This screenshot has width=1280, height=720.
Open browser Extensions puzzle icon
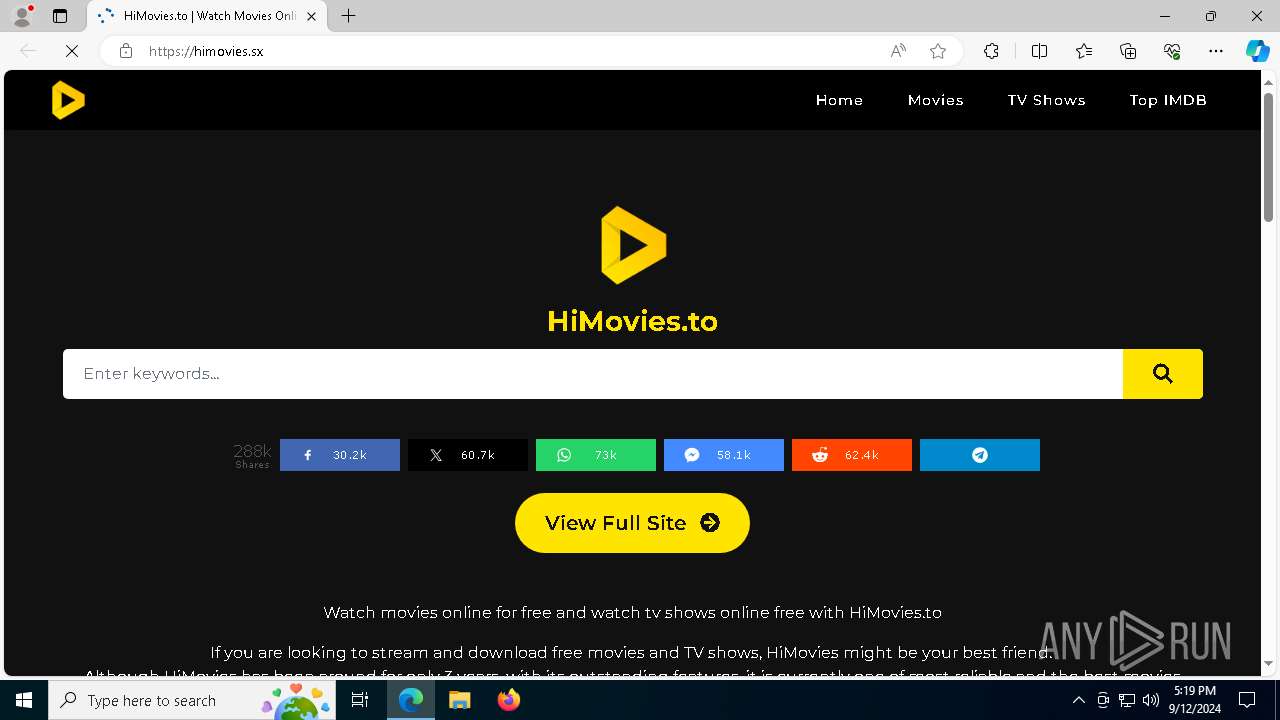coord(991,51)
